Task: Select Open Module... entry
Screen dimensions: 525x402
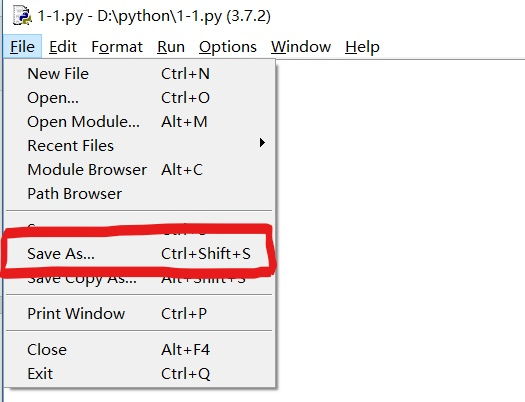Action: pos(140,122)
